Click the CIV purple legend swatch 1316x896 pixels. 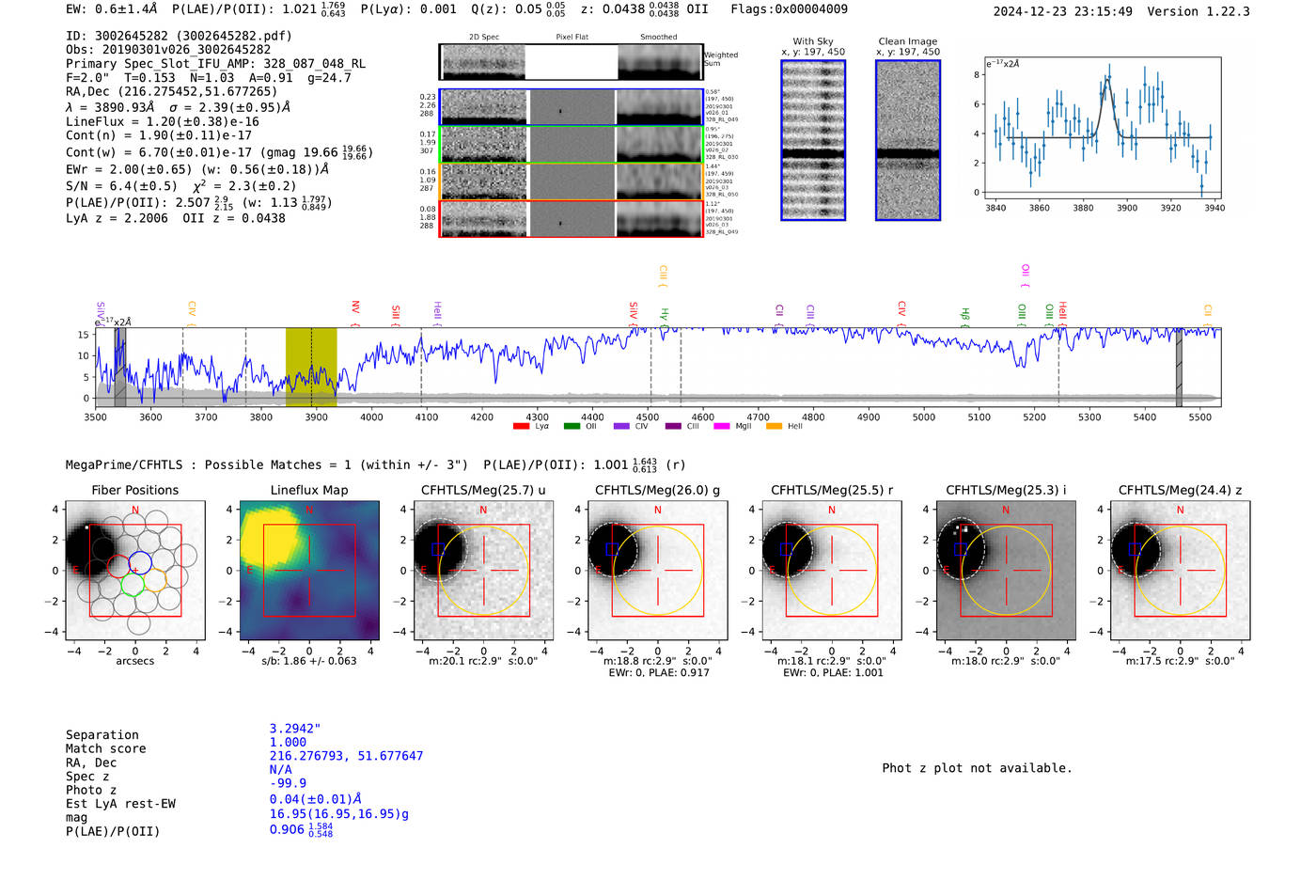pyautogui.click(x=621, y=427)
